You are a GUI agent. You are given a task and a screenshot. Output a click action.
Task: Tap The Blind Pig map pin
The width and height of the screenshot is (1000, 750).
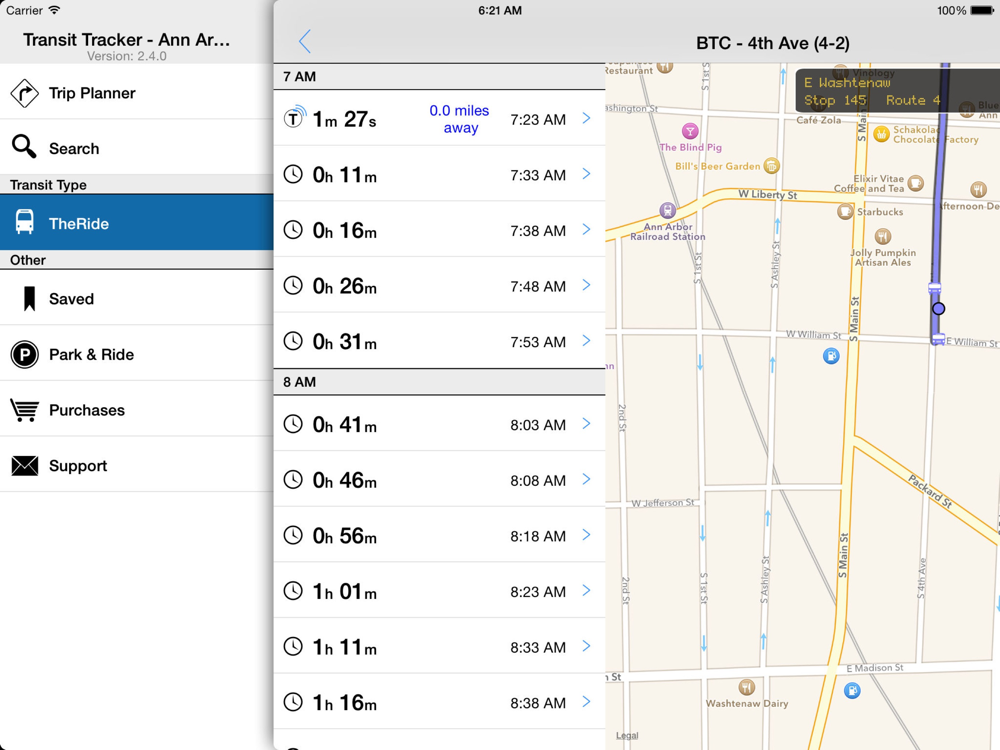coord(689,131)
